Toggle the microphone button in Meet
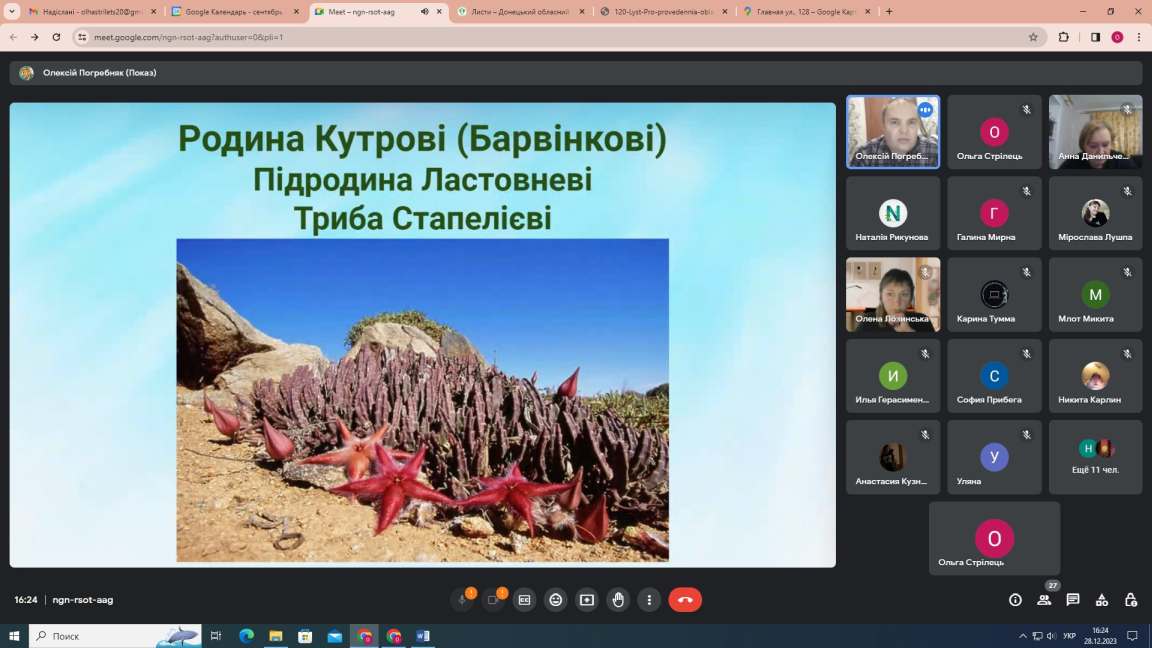1152x648 pixels. click(462, 600)
